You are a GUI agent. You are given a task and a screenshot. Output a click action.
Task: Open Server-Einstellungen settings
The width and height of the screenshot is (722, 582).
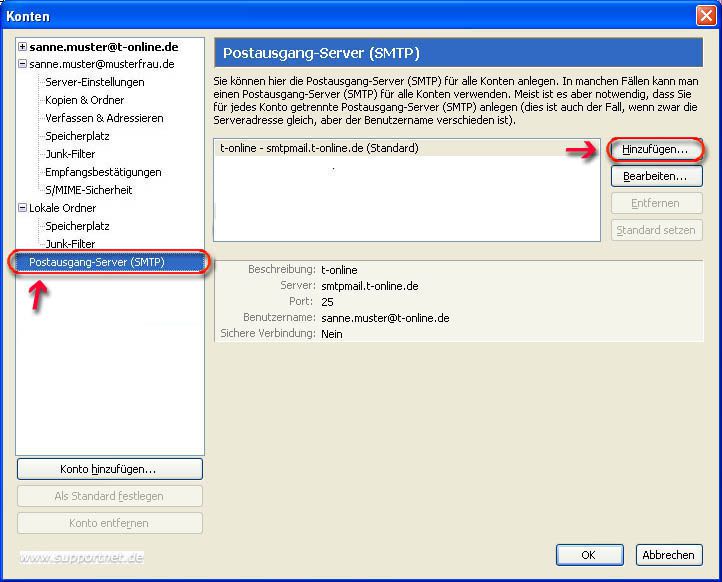(95, 82)
